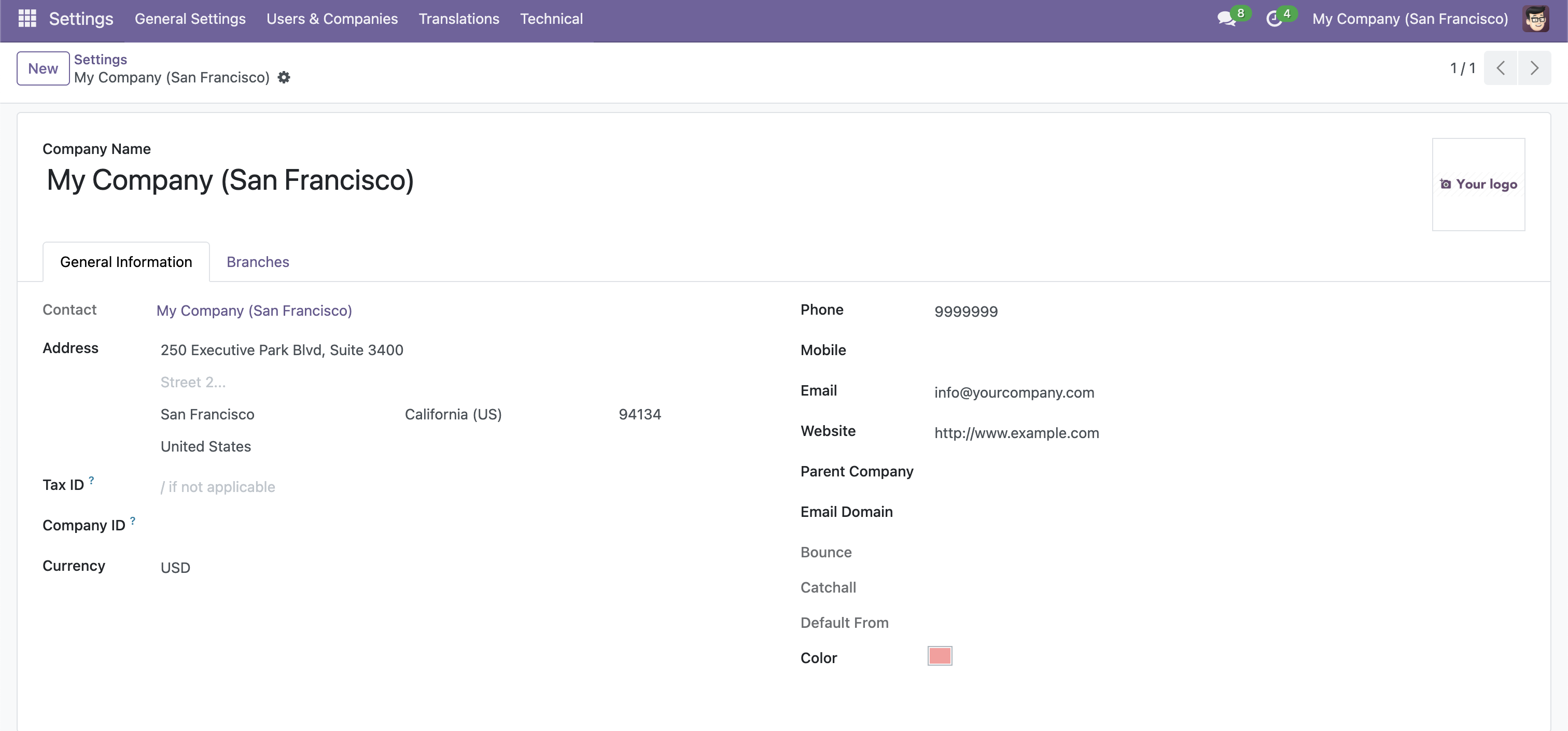
Task: Click the New button
Action: [43, 68]
